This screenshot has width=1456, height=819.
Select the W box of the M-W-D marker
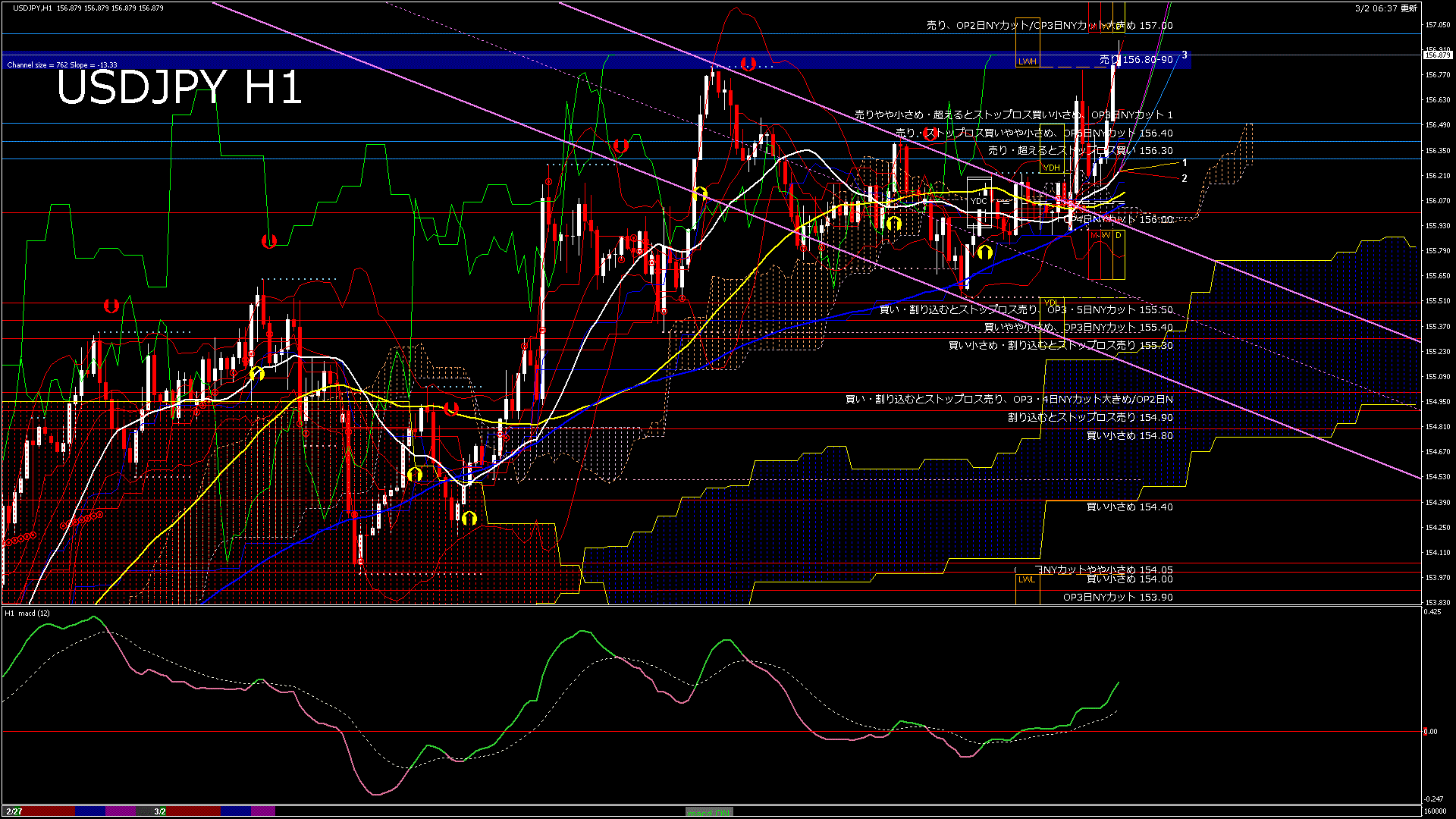1106,235
